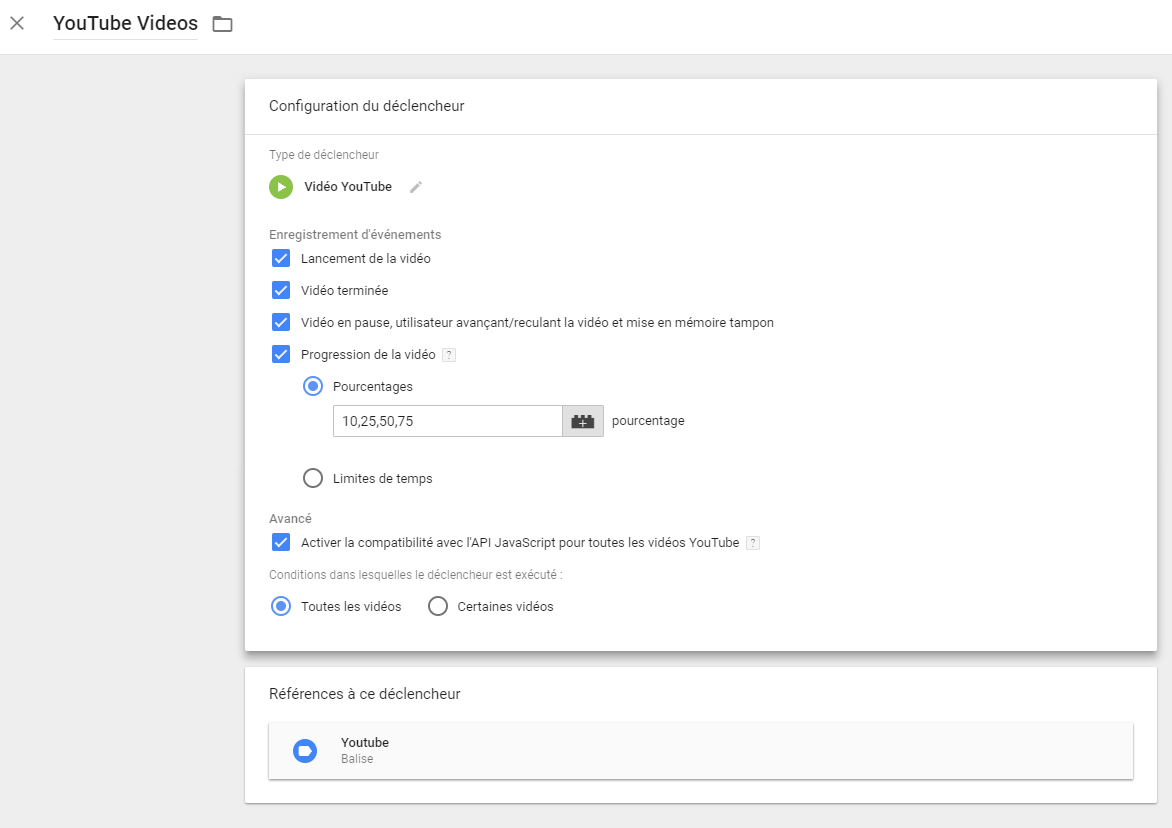Click the percentages input field
Viewport: 1172px width, 828px height.
(x=447, y=421)
